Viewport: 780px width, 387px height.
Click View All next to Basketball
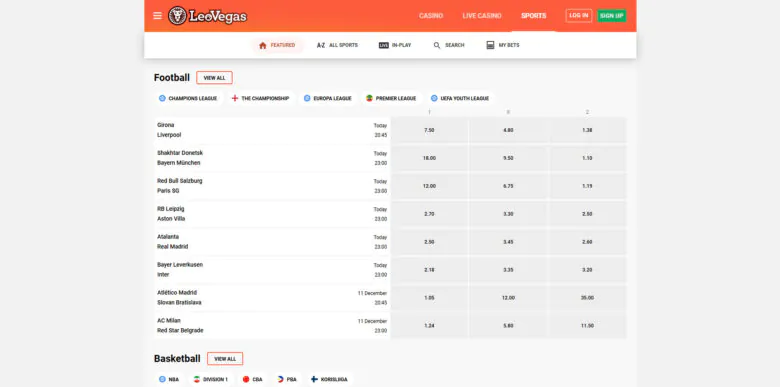(x=225, y=359)
